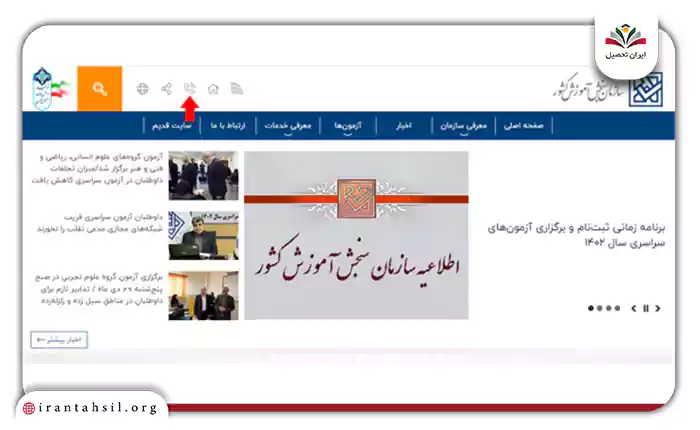Open news thumbnail of two men in hall
The width and height of the screenshot is (700, 430).
[204, 296]
